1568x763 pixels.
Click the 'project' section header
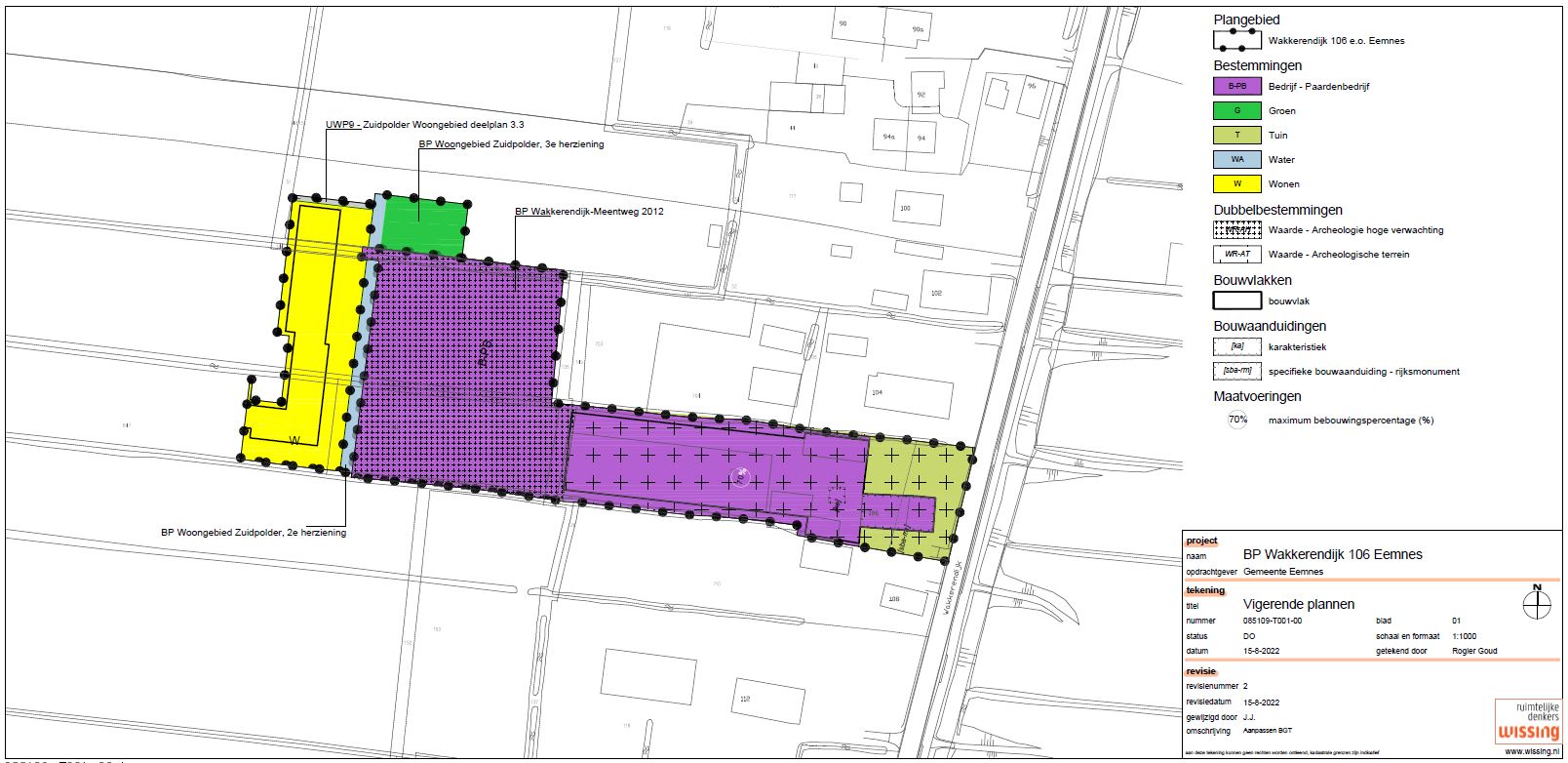pyautogui.click(x=1201, y=541)
